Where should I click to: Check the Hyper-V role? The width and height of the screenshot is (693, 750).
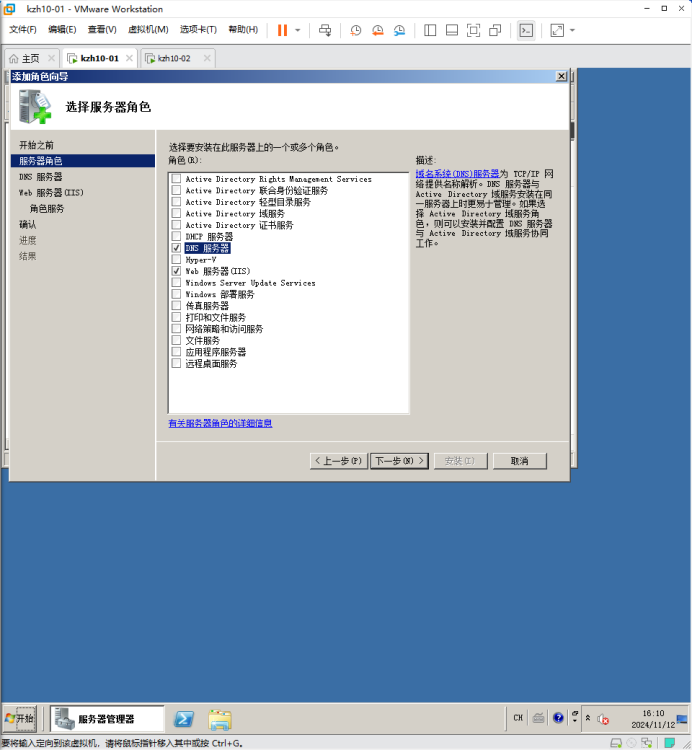[x=176, y=260]
